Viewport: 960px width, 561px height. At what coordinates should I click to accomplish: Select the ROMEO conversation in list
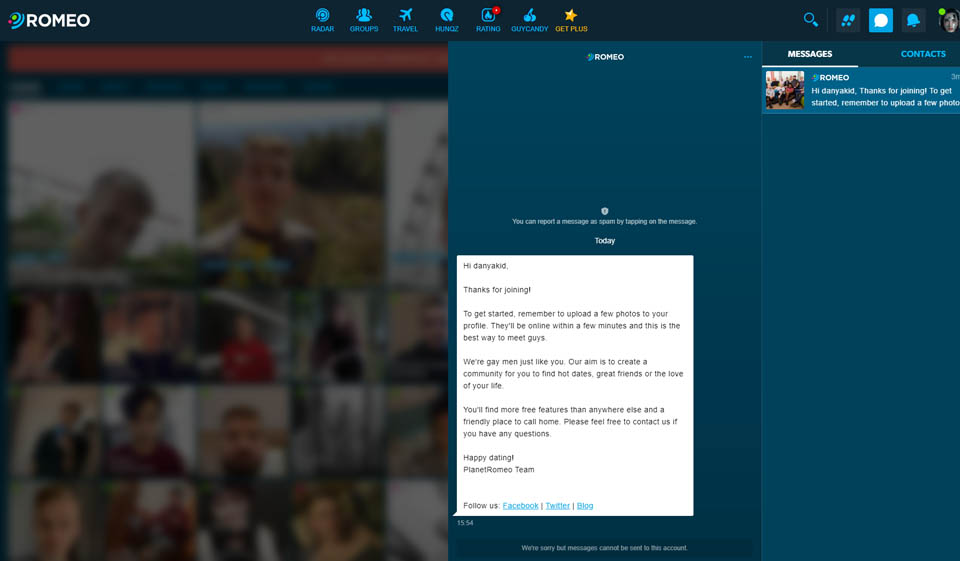click(860, 90)
